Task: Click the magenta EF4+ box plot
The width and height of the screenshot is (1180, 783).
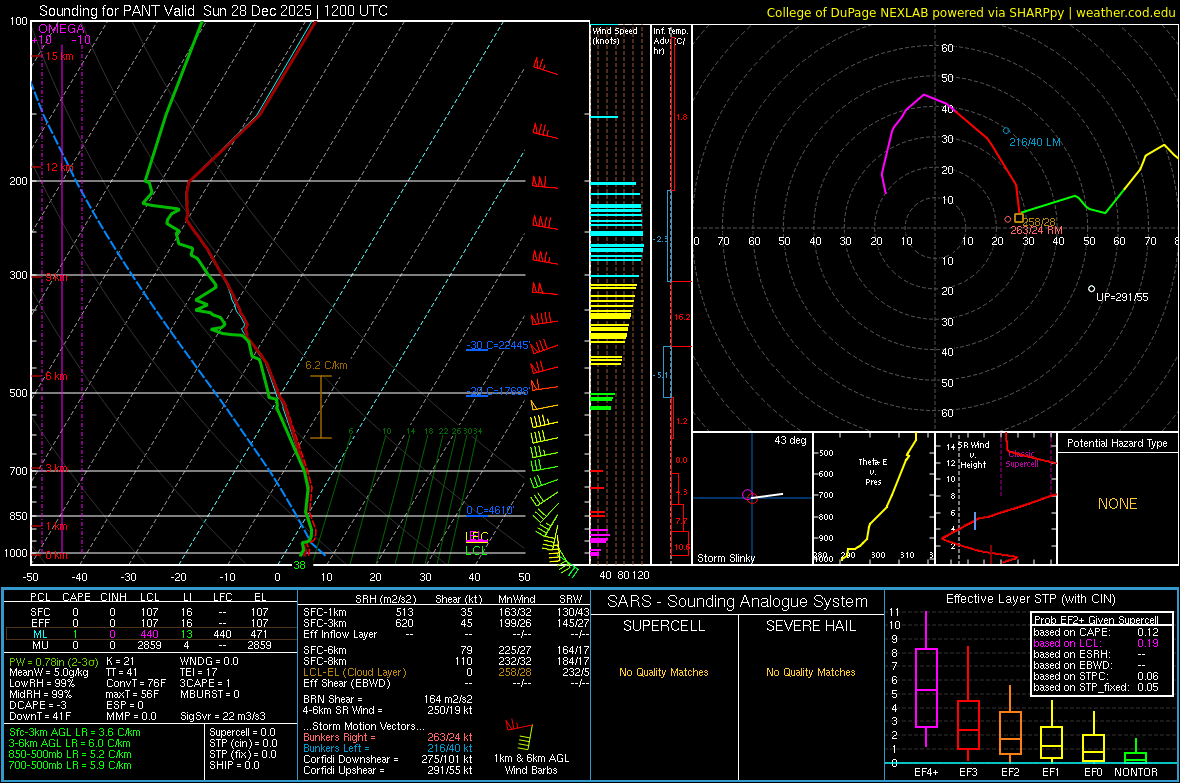Action: (926, 686)
